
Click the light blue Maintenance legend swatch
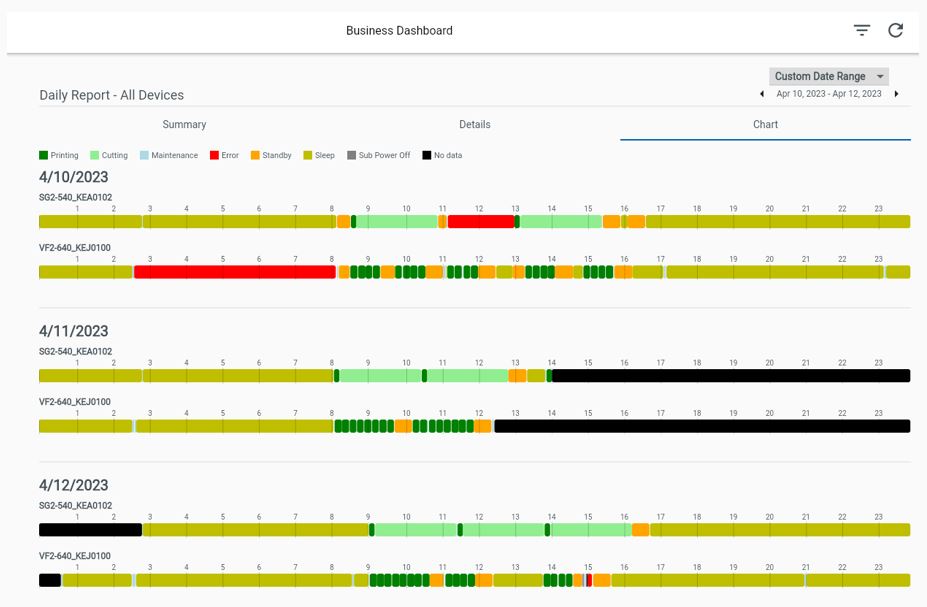tap(144, 155)
